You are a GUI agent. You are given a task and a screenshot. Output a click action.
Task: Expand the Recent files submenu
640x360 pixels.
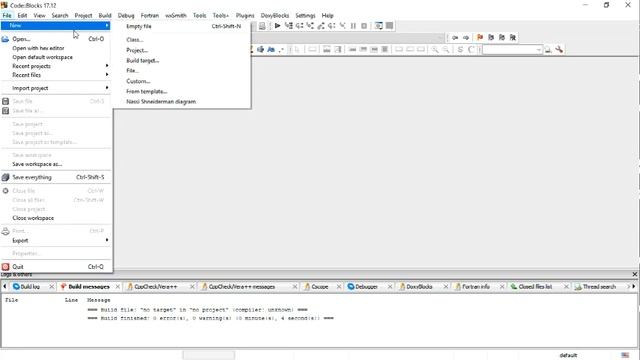(x=56, y=75)
